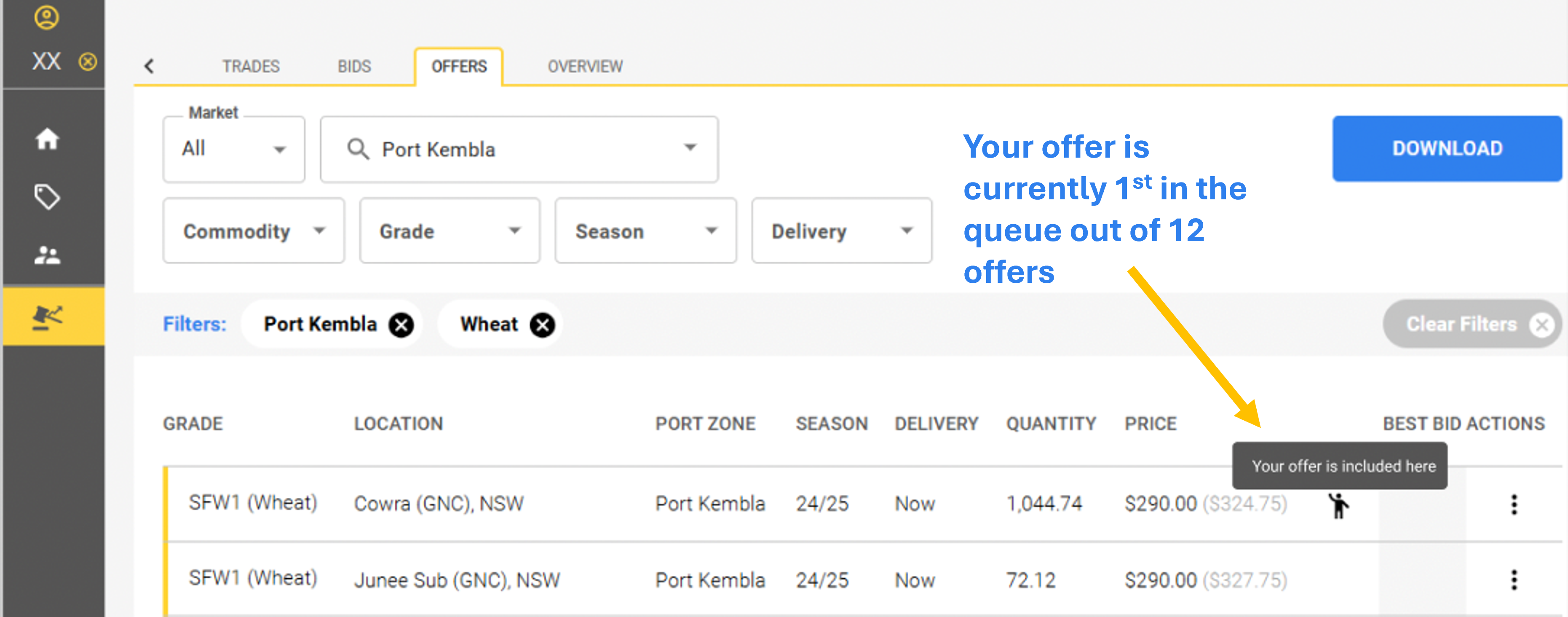Open the Delivery dropdown
Viewport: 1568px width, 617px height.
tap(841, 231)
